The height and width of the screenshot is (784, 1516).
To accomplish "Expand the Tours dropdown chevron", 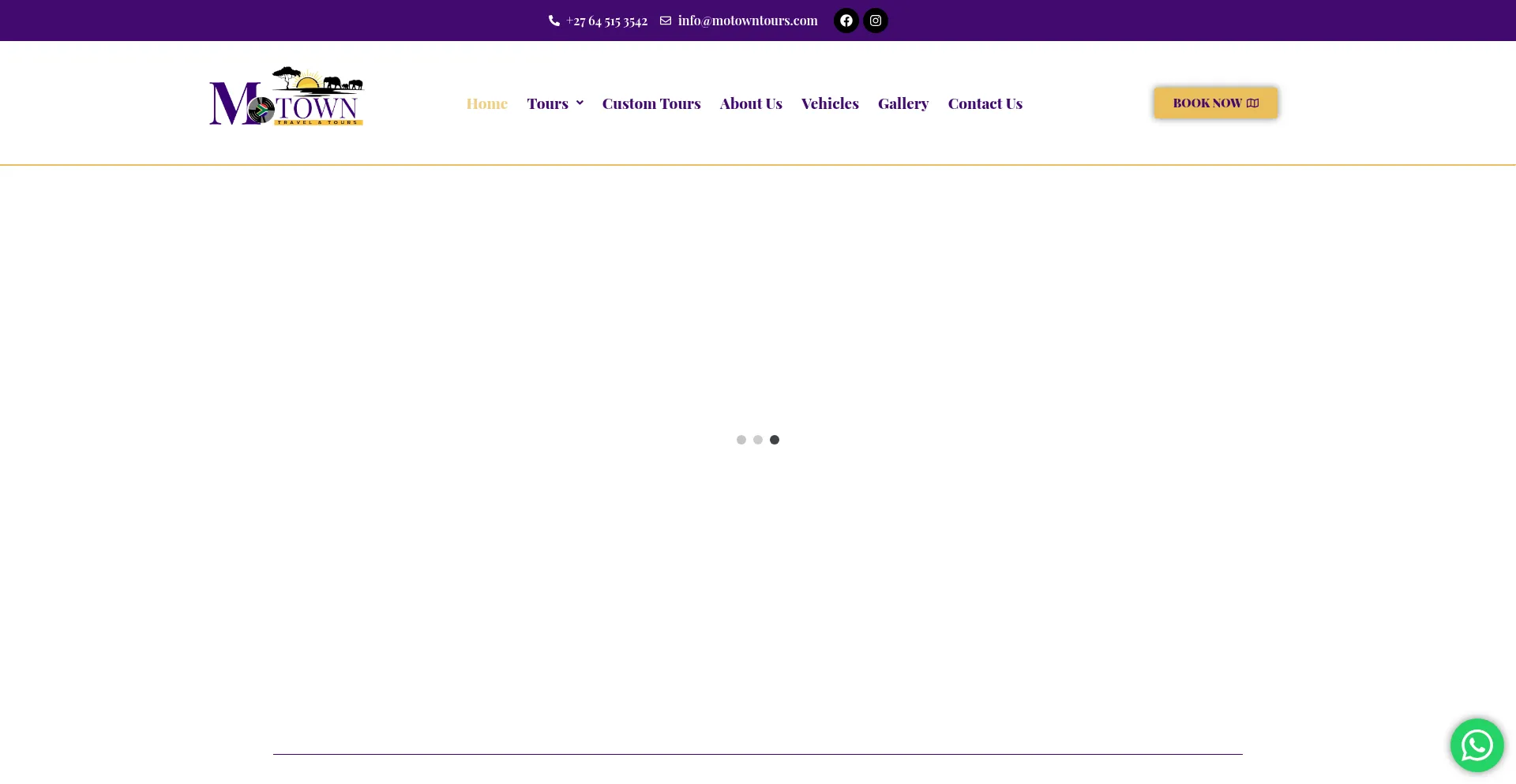I will point(580,103).
